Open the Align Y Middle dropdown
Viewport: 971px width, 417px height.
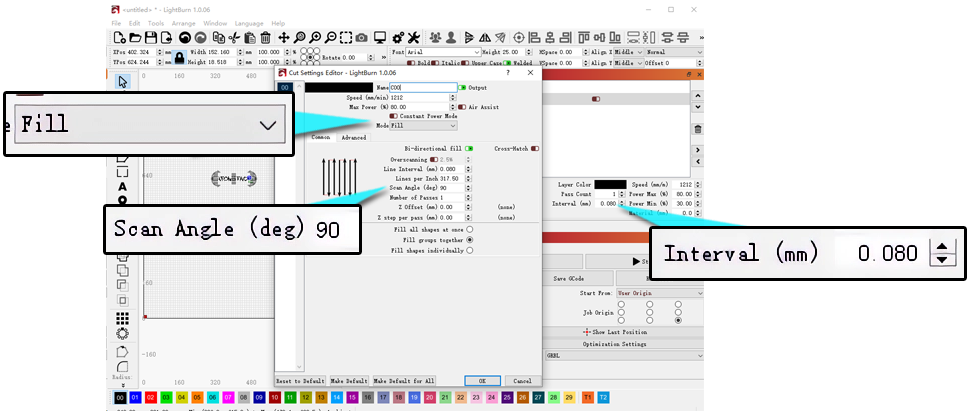click(628, 63)
